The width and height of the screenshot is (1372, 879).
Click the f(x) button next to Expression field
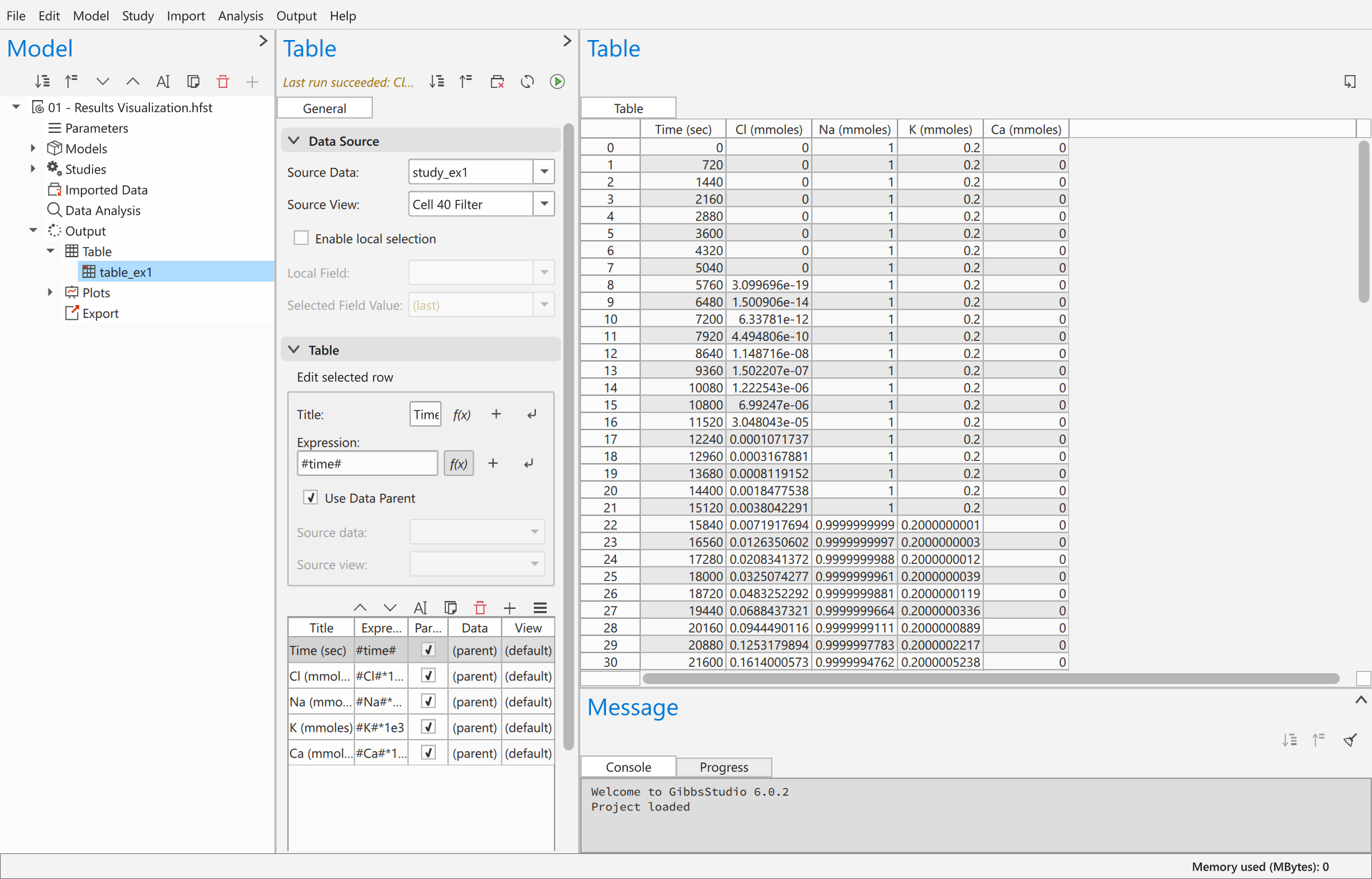coord(459,463)
